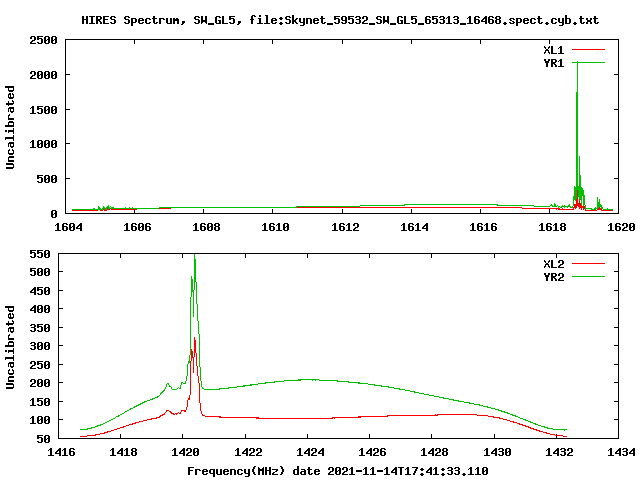Click the 400 y-axis tick label
640x480 pixels.
[x=40, y=309]
